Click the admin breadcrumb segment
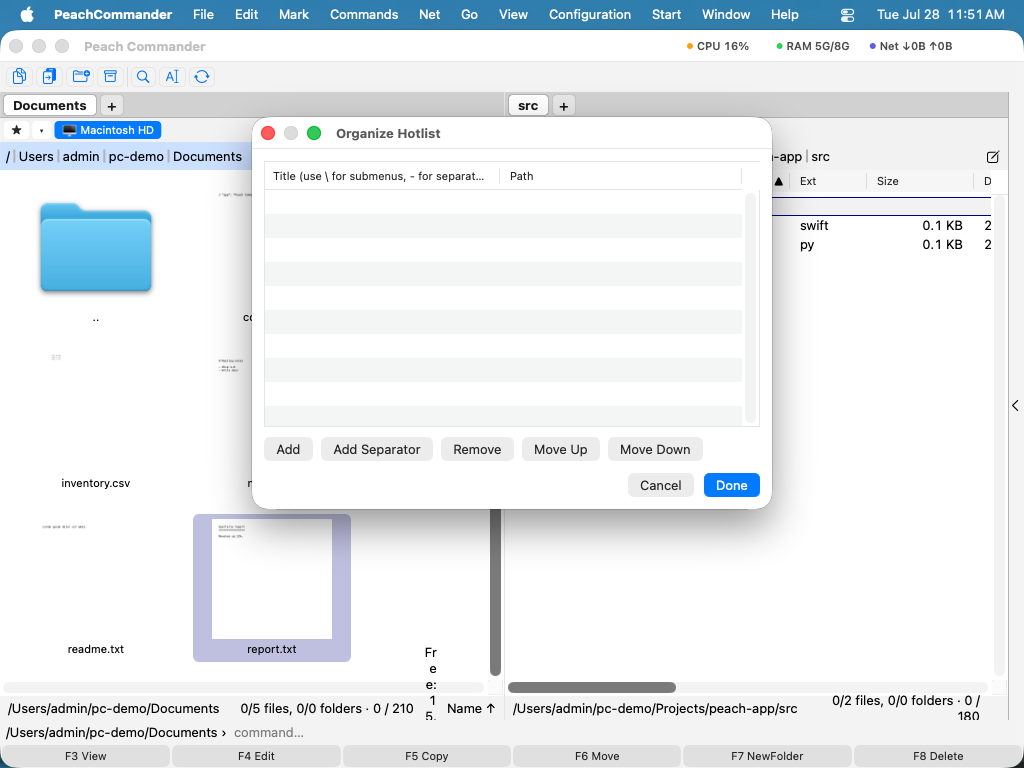The height and width of the screenshot is (768, 1024). (x=81, y=157)
